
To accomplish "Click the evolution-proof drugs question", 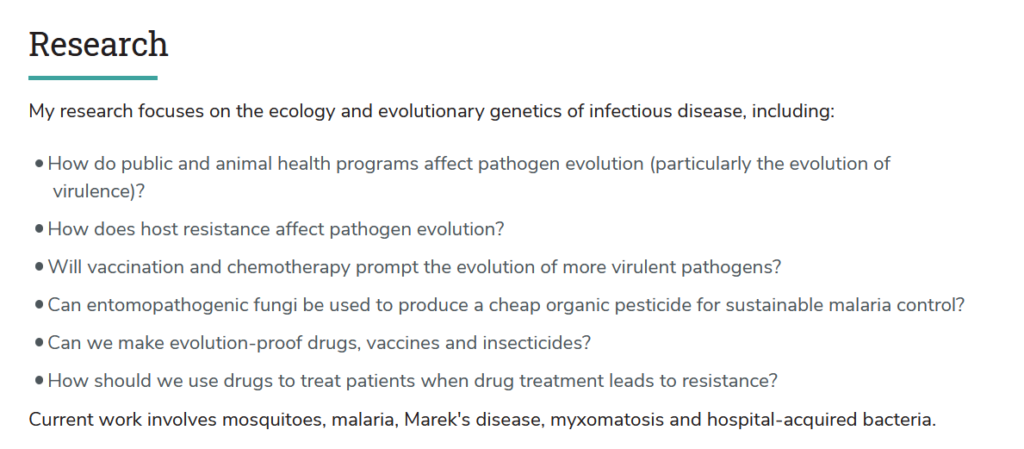I will pyautogui.click(x=319, y=343).
